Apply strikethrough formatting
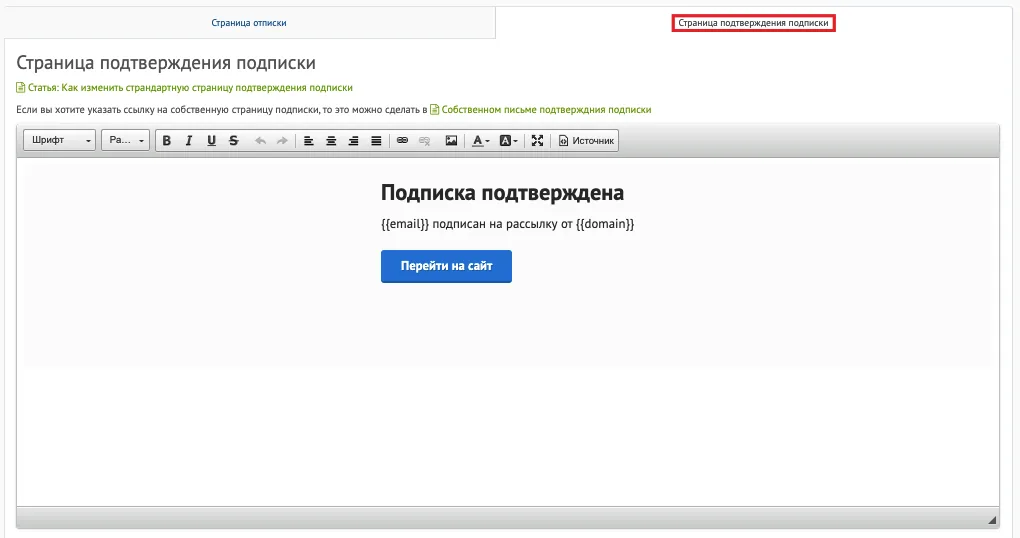 tap(234, 141)
